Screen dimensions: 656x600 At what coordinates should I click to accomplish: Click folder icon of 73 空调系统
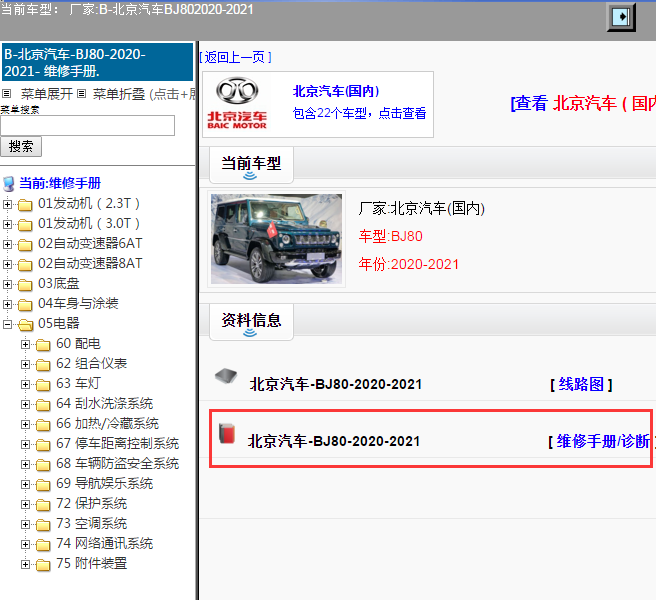click(43, 525)
